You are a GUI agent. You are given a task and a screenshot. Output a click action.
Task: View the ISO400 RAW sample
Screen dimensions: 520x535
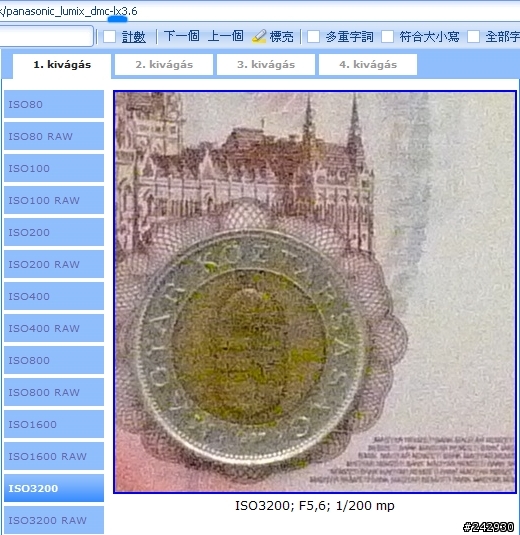coord(54,328)
